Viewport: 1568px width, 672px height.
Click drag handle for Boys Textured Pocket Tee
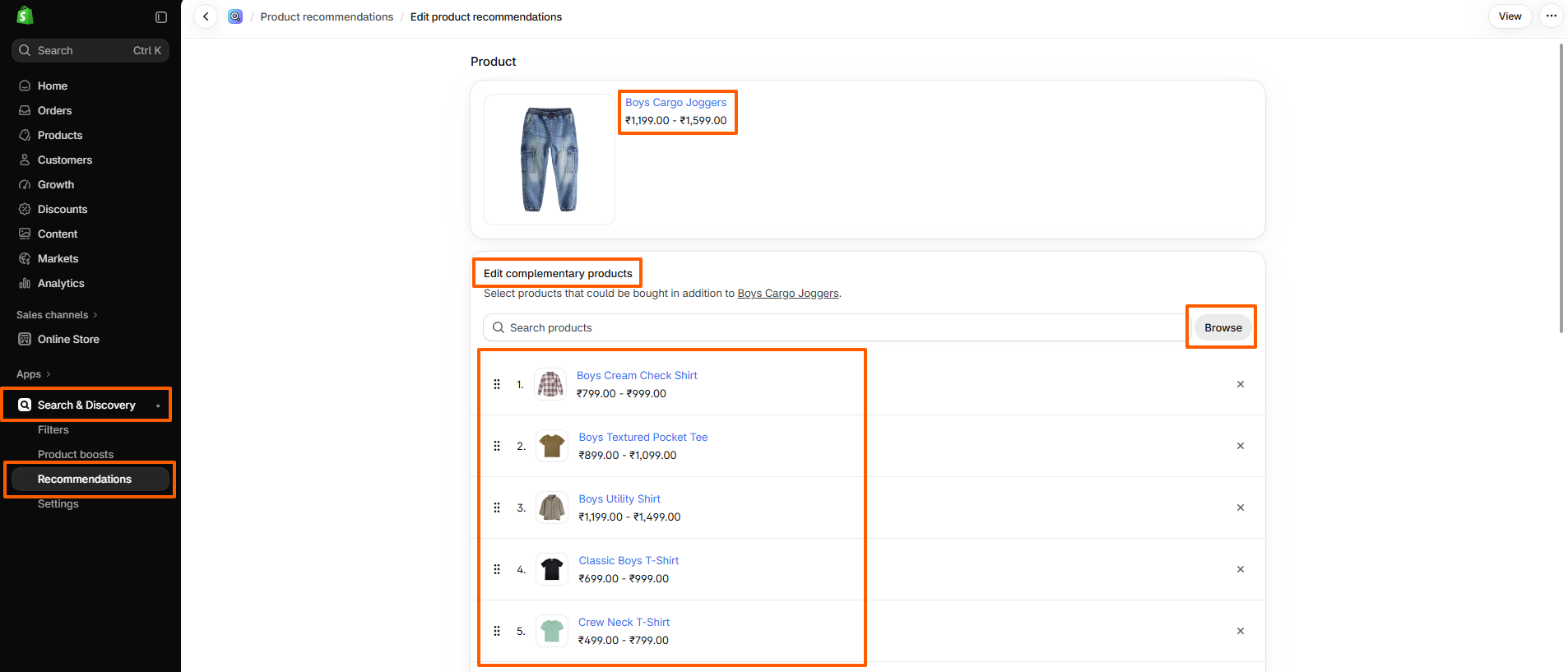point(497,446)
